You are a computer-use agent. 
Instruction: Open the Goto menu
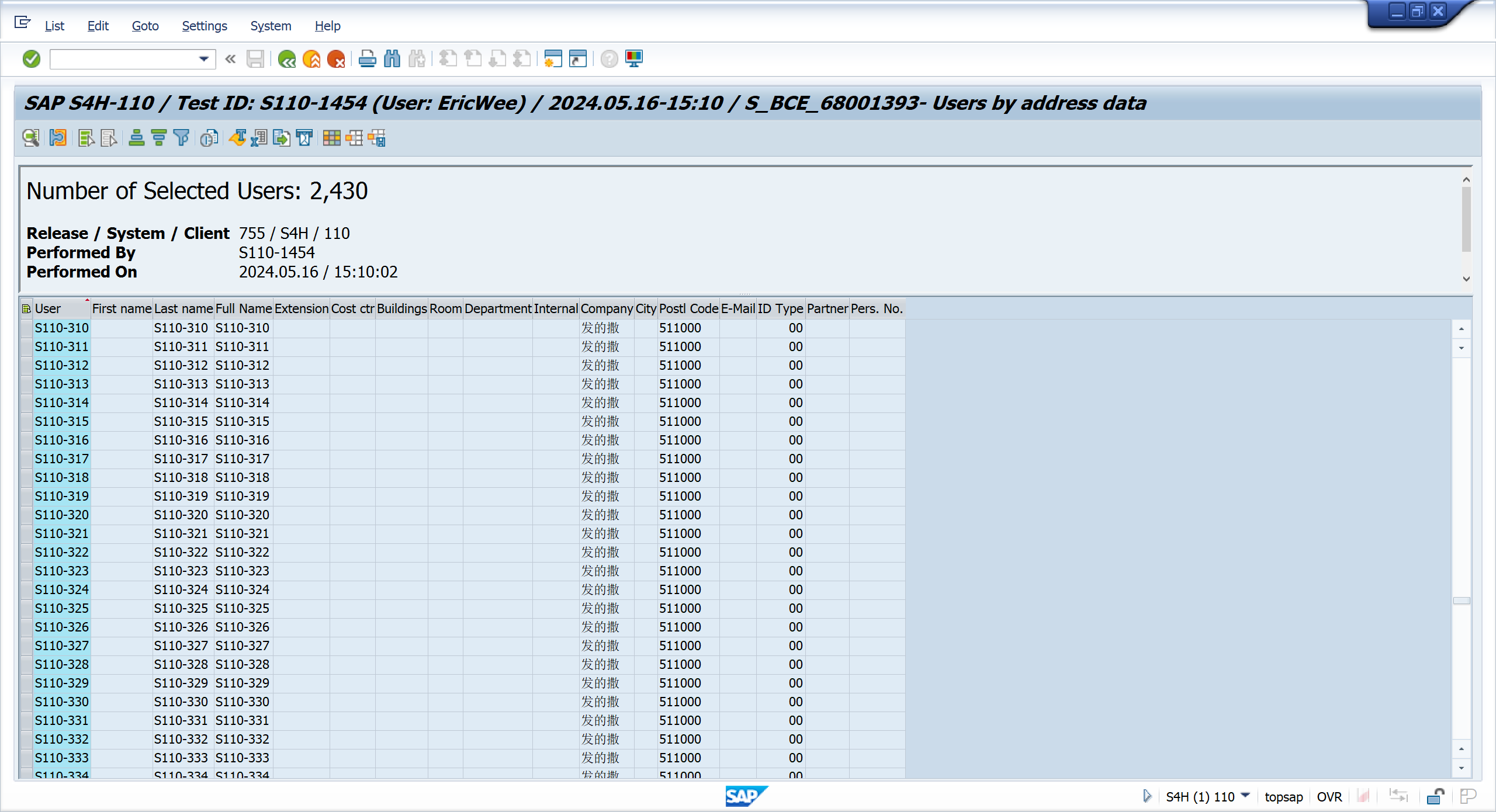tap(145, 26)
